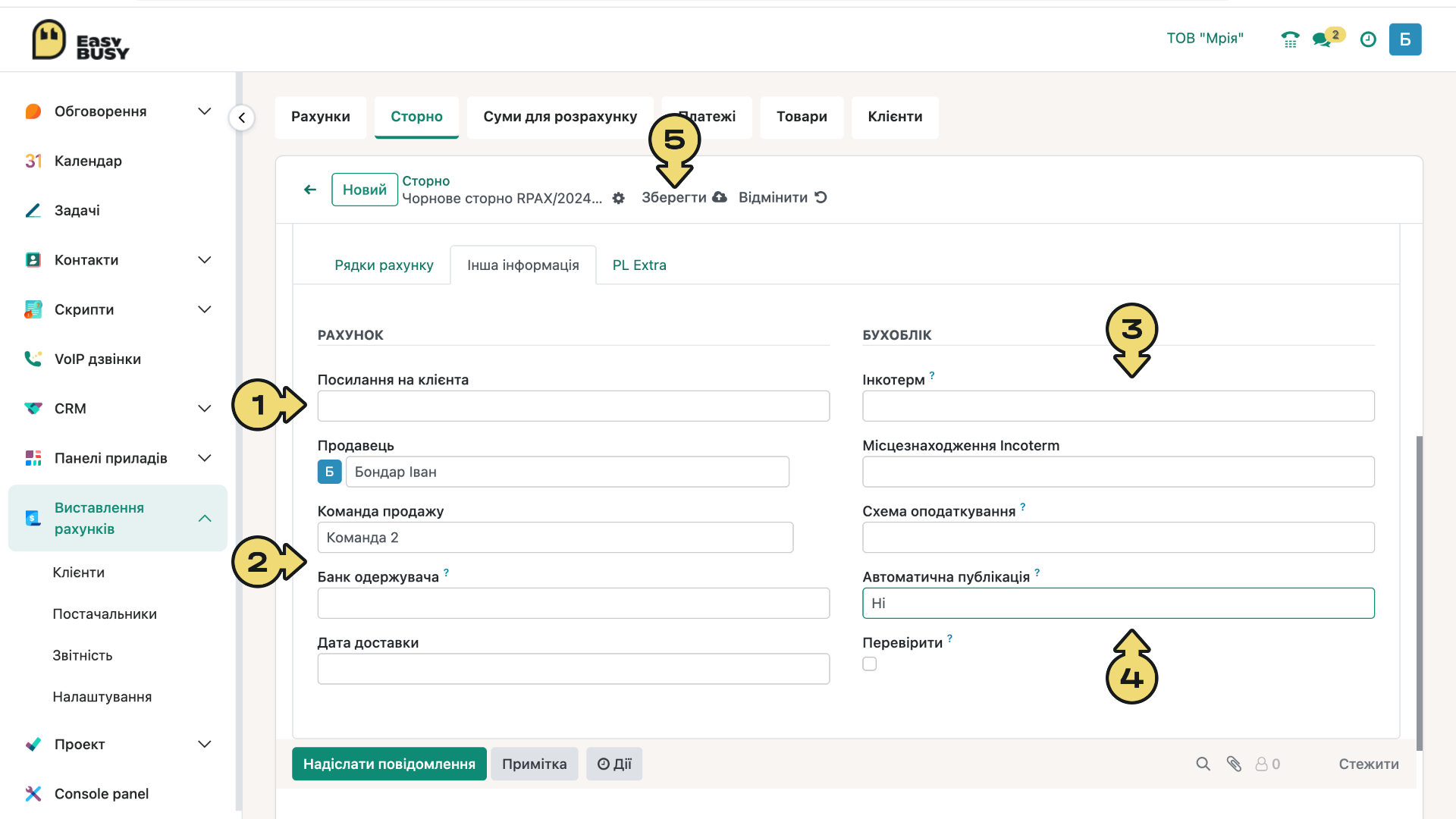The height and width of the screenshot is (819, 1456).
Task: Click the Виставлення рахунків icon
Action: pos(33,518)
